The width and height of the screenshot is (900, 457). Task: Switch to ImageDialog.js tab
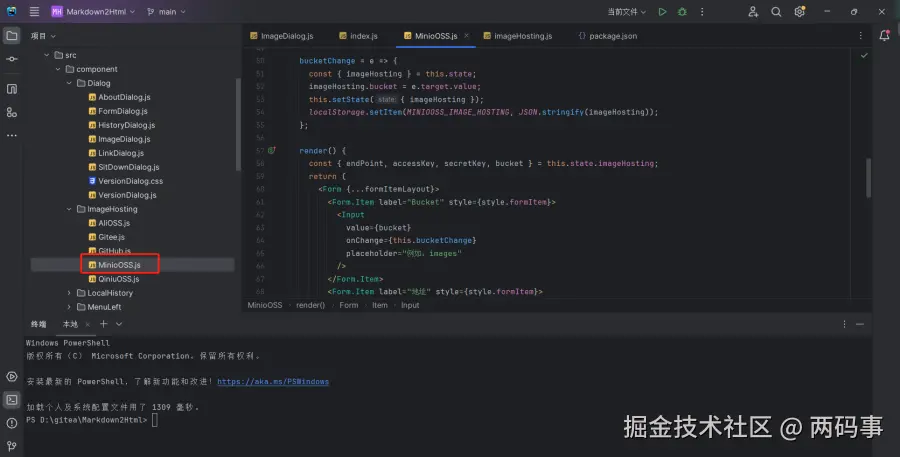click(x=281, y=36)
